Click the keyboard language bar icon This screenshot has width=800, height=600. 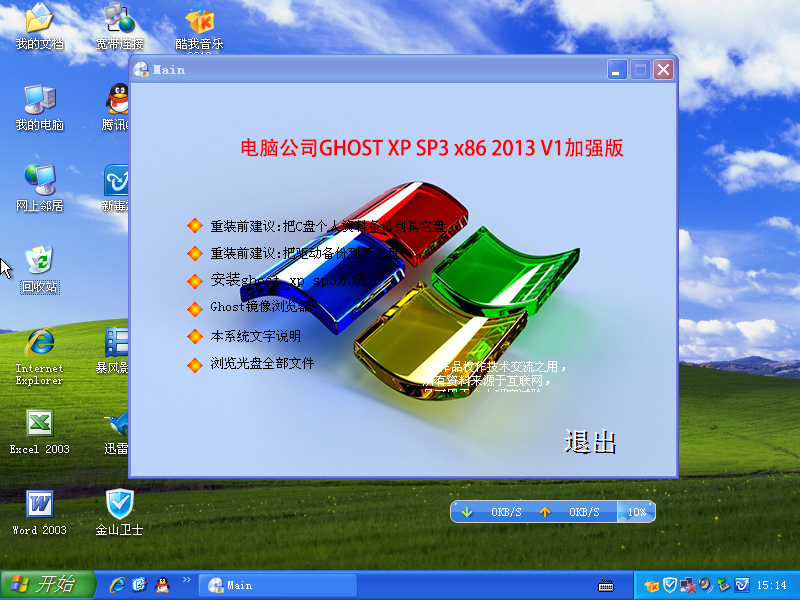[606, 586]
